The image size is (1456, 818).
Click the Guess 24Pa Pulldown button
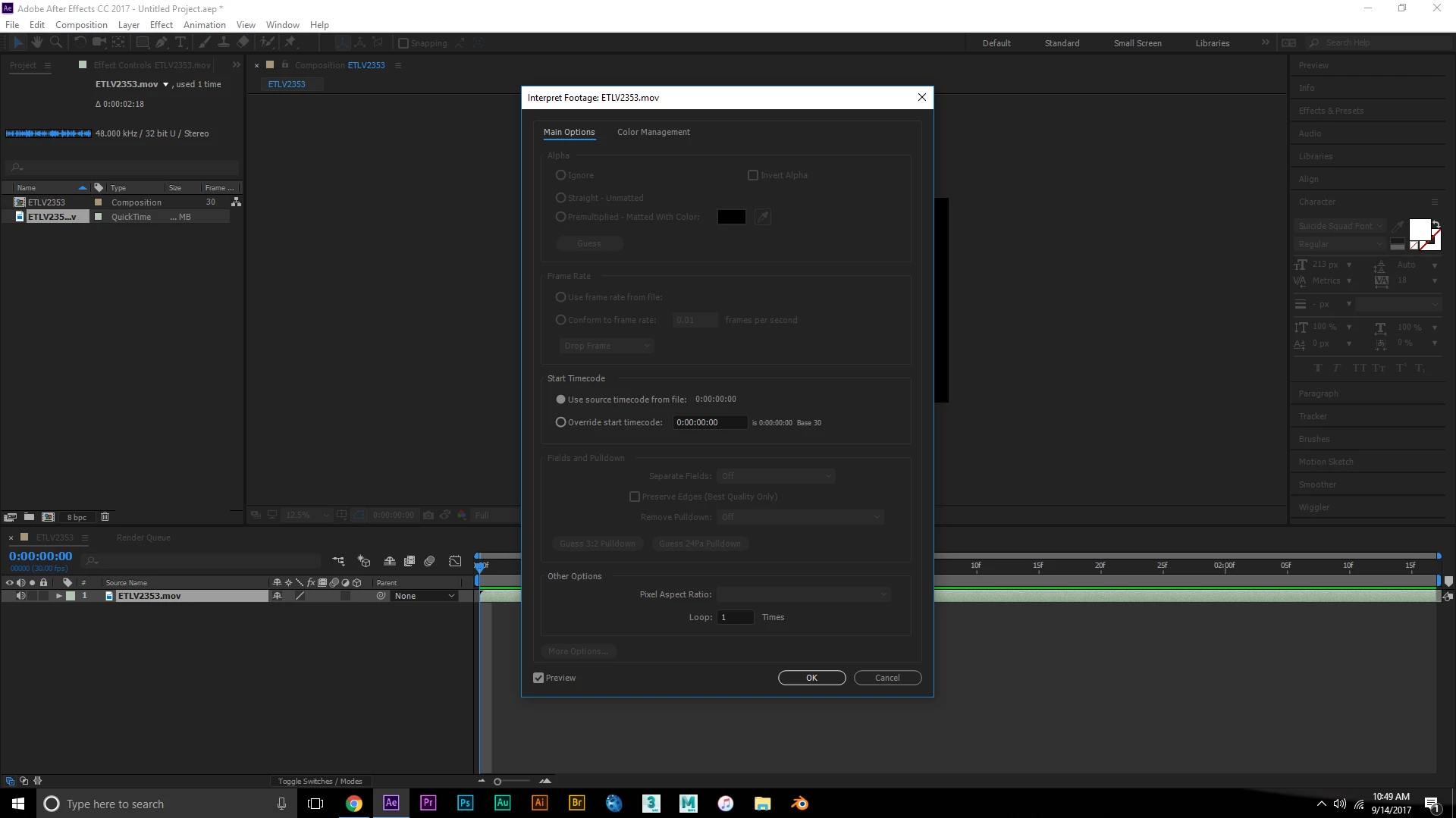[x=700, y=544]
